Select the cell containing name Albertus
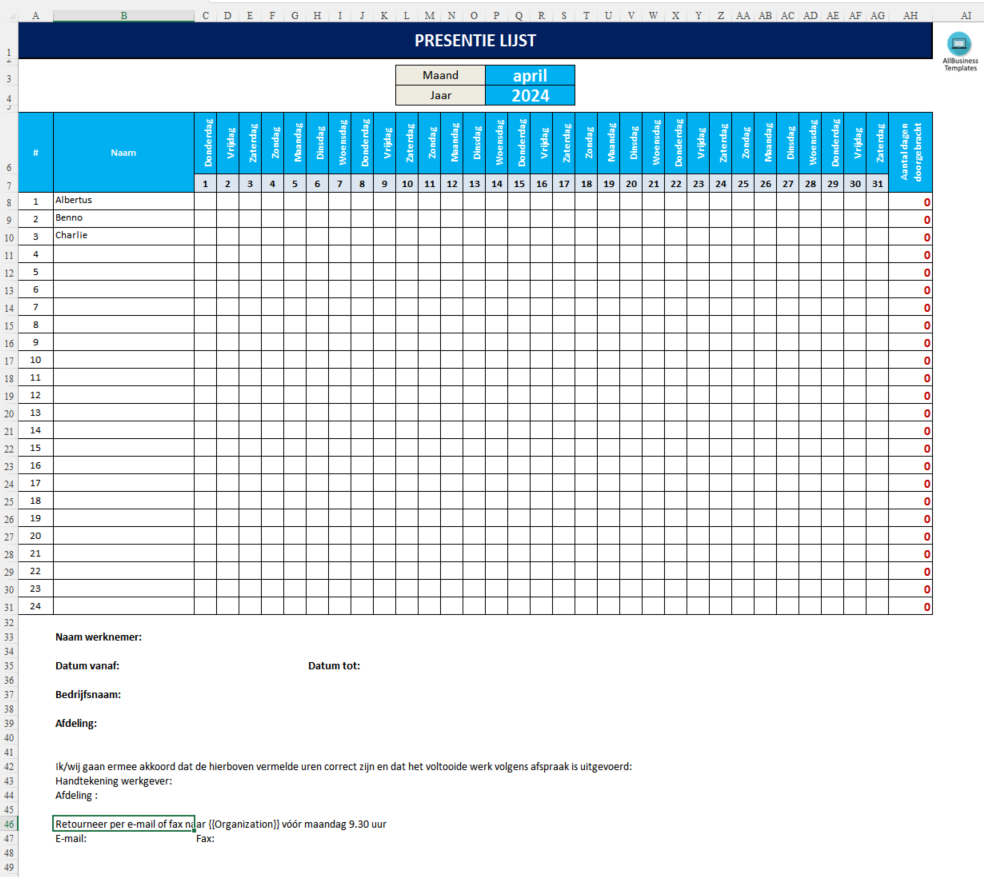 [x=123, y=201]
